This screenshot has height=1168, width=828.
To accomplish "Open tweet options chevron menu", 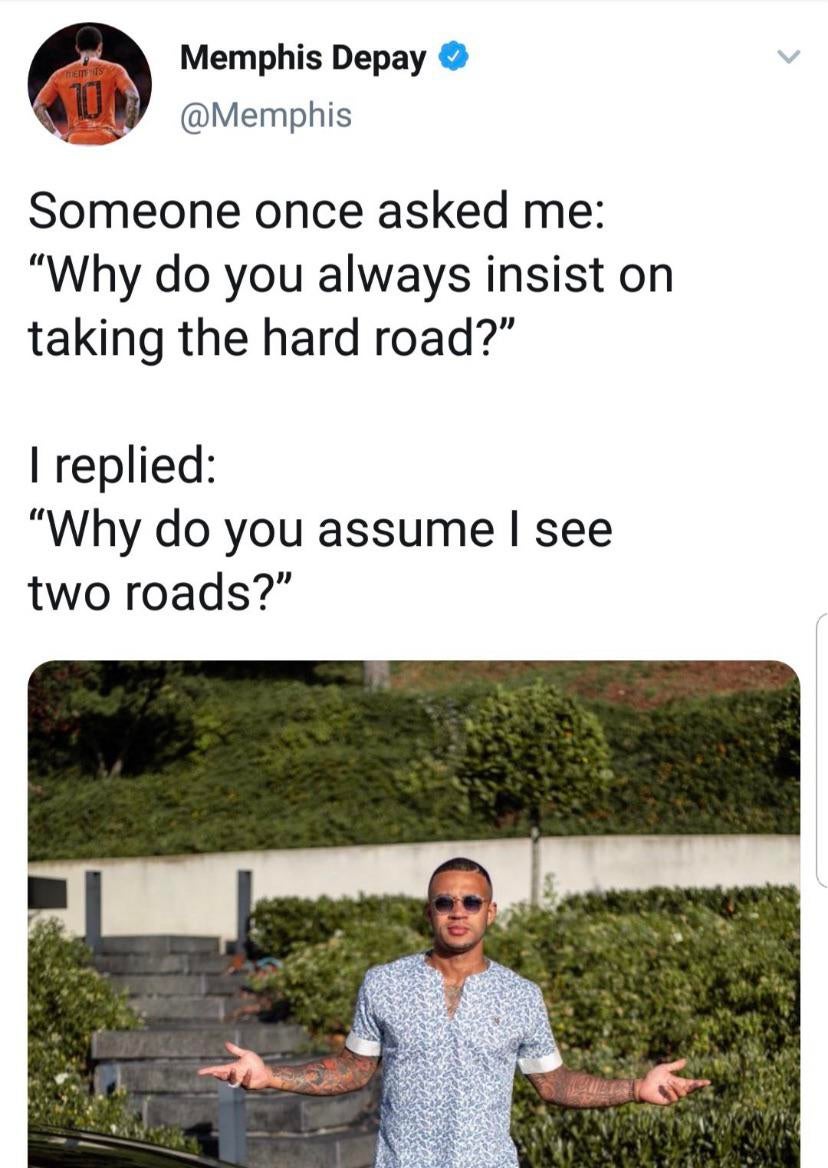I will coord(787,57).
